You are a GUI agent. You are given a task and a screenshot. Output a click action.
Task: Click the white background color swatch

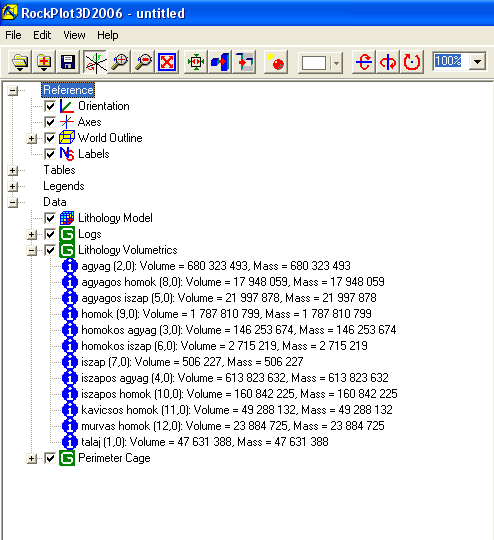pos(314,63)
